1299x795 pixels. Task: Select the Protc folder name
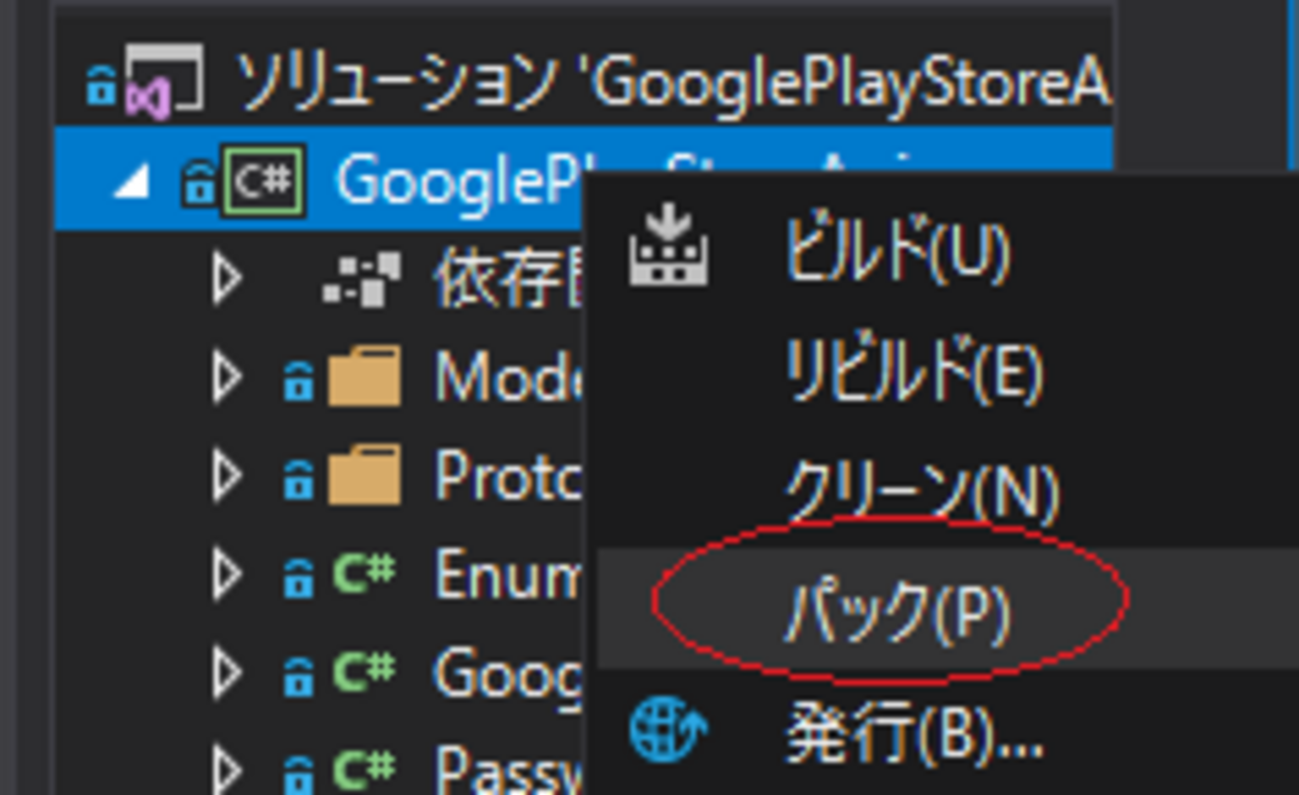pos(507,475)
